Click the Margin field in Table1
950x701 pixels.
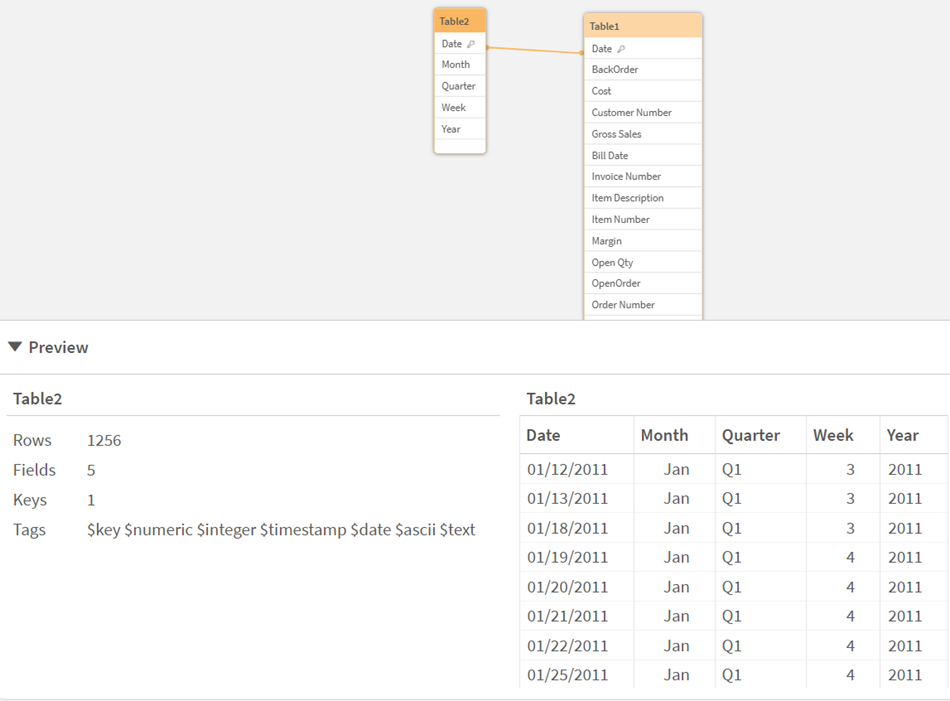point(606,240)
